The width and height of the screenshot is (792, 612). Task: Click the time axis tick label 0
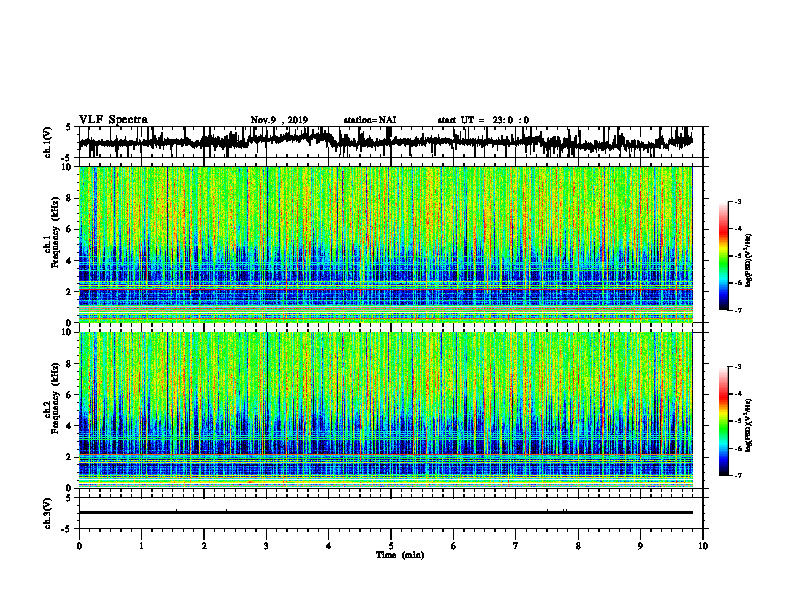[79, 546]
